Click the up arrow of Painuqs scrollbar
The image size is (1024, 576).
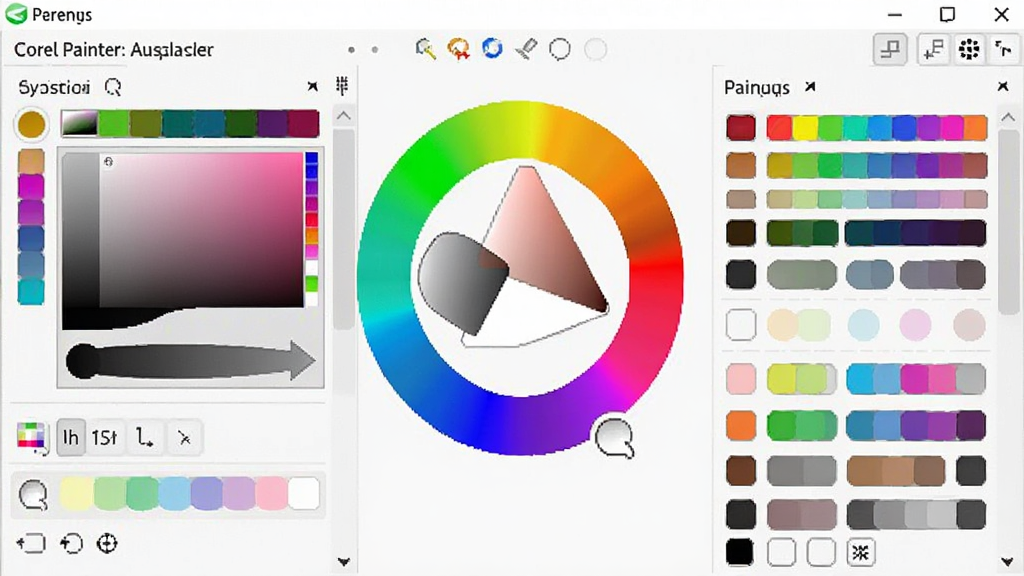pos(1008,118)
